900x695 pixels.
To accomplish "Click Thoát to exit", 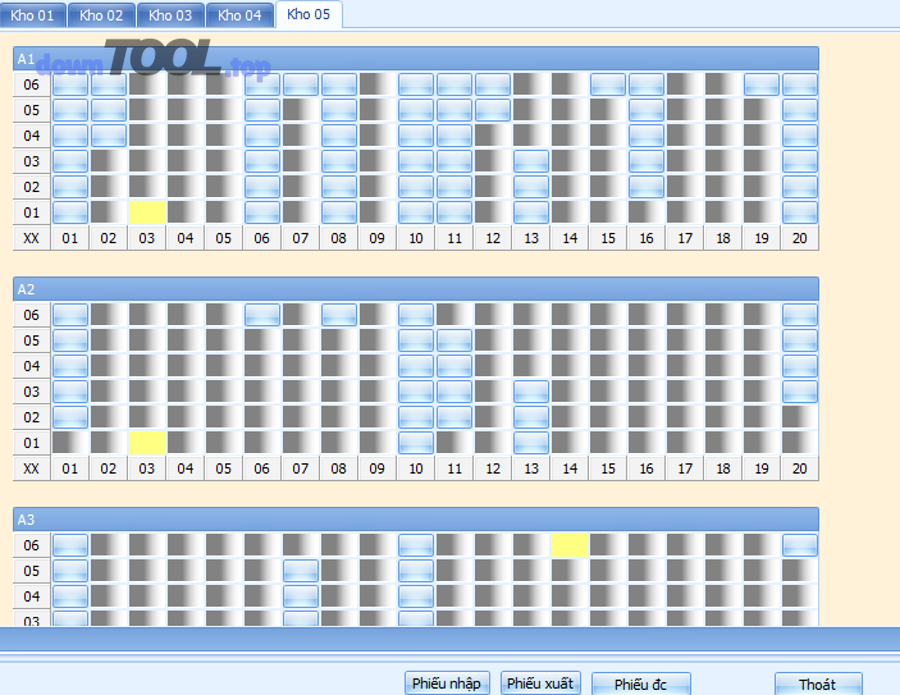I will coord(817,684).
